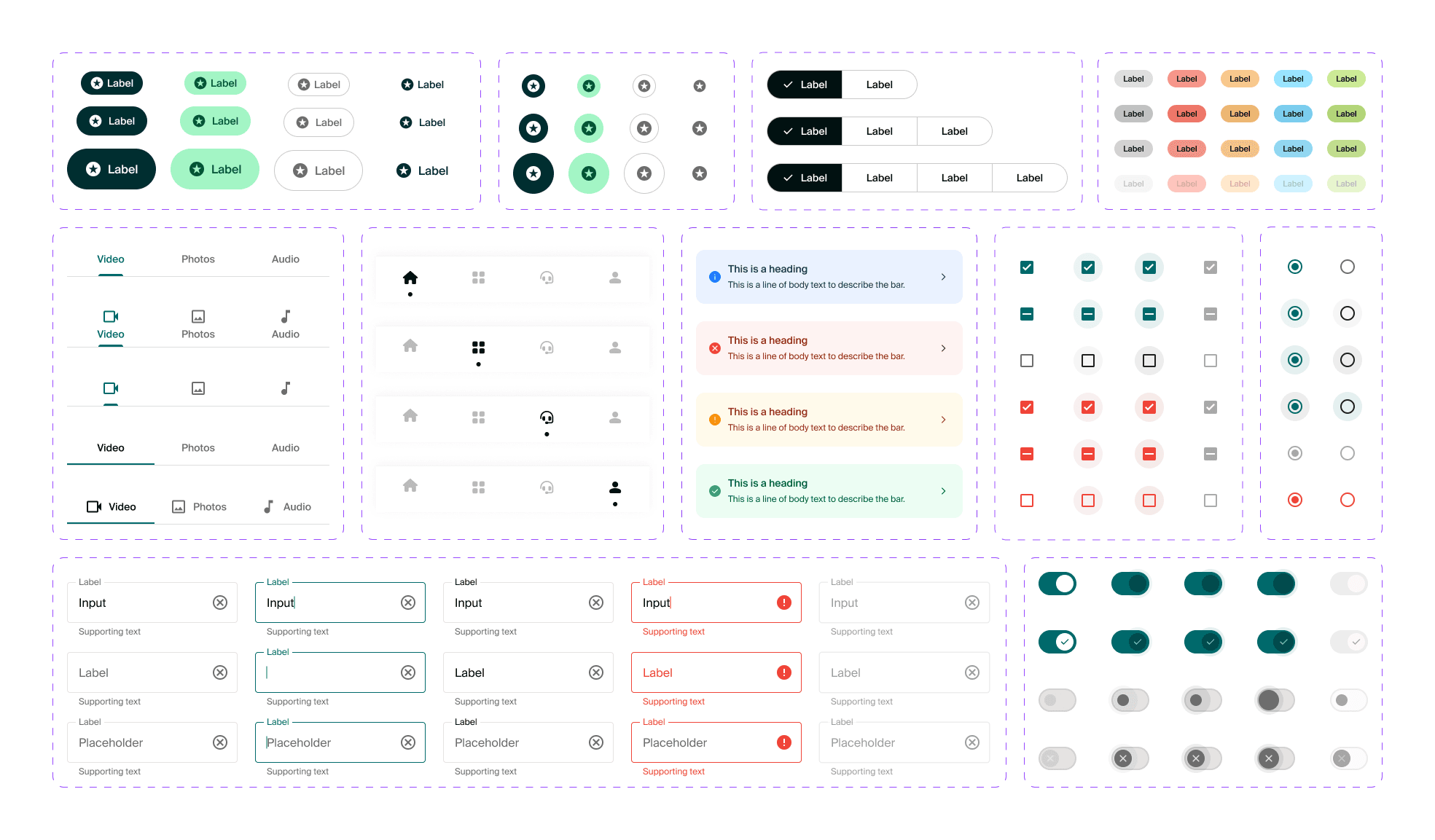Viewport: 1435px width, 840px height.
Task: Click the red error icon in Input field
Action: pos(783,602)
